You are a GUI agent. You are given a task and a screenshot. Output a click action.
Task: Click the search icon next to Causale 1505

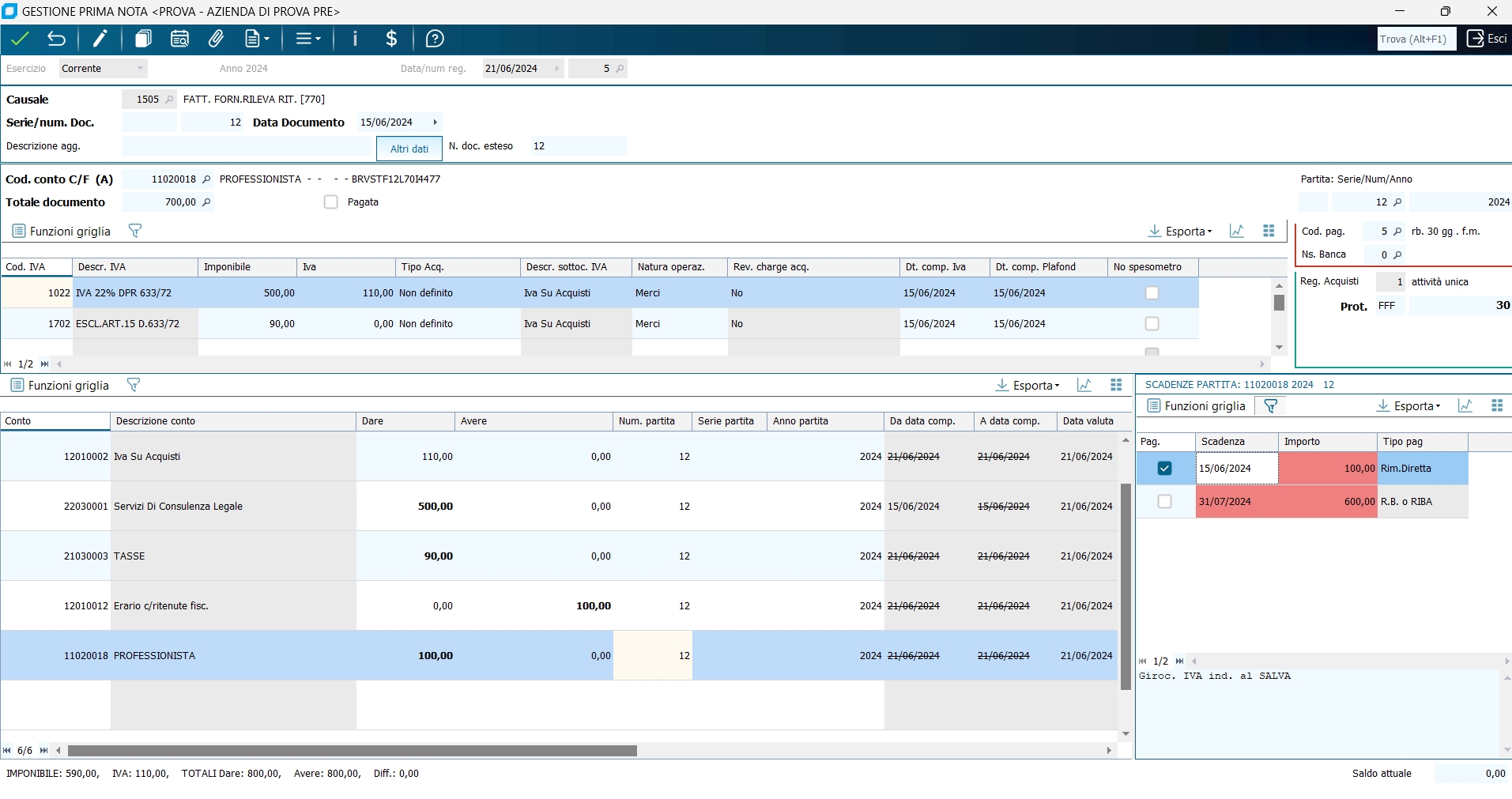coord(169,100)
